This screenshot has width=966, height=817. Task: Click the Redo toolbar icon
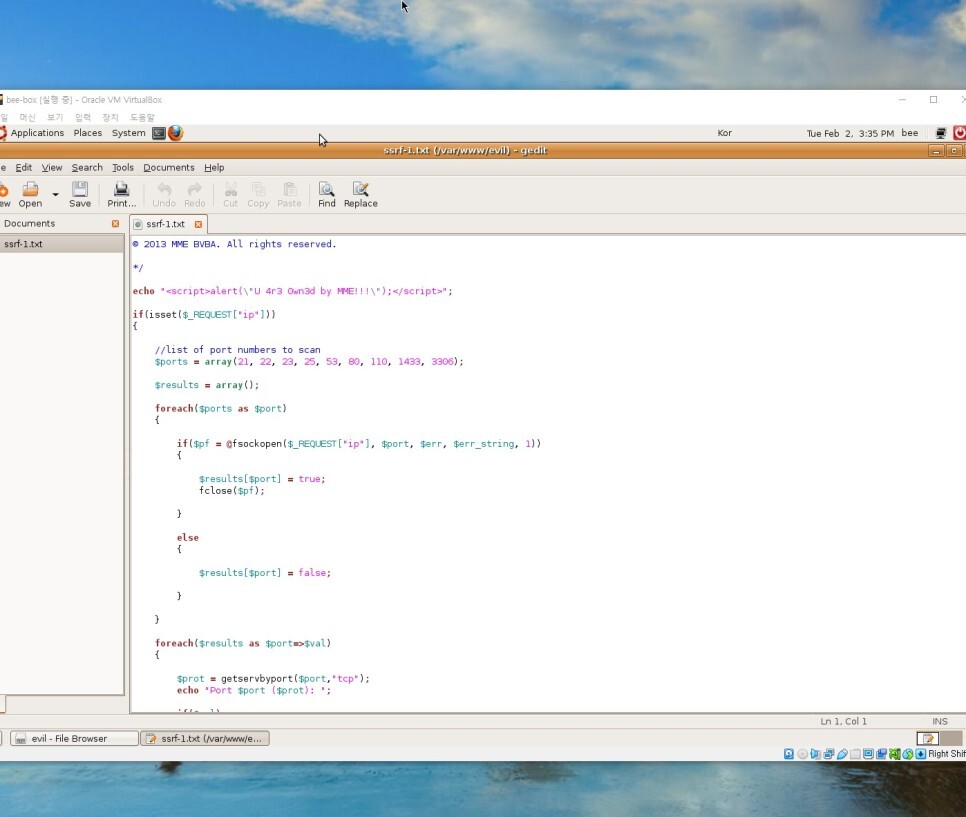[195, 195]
